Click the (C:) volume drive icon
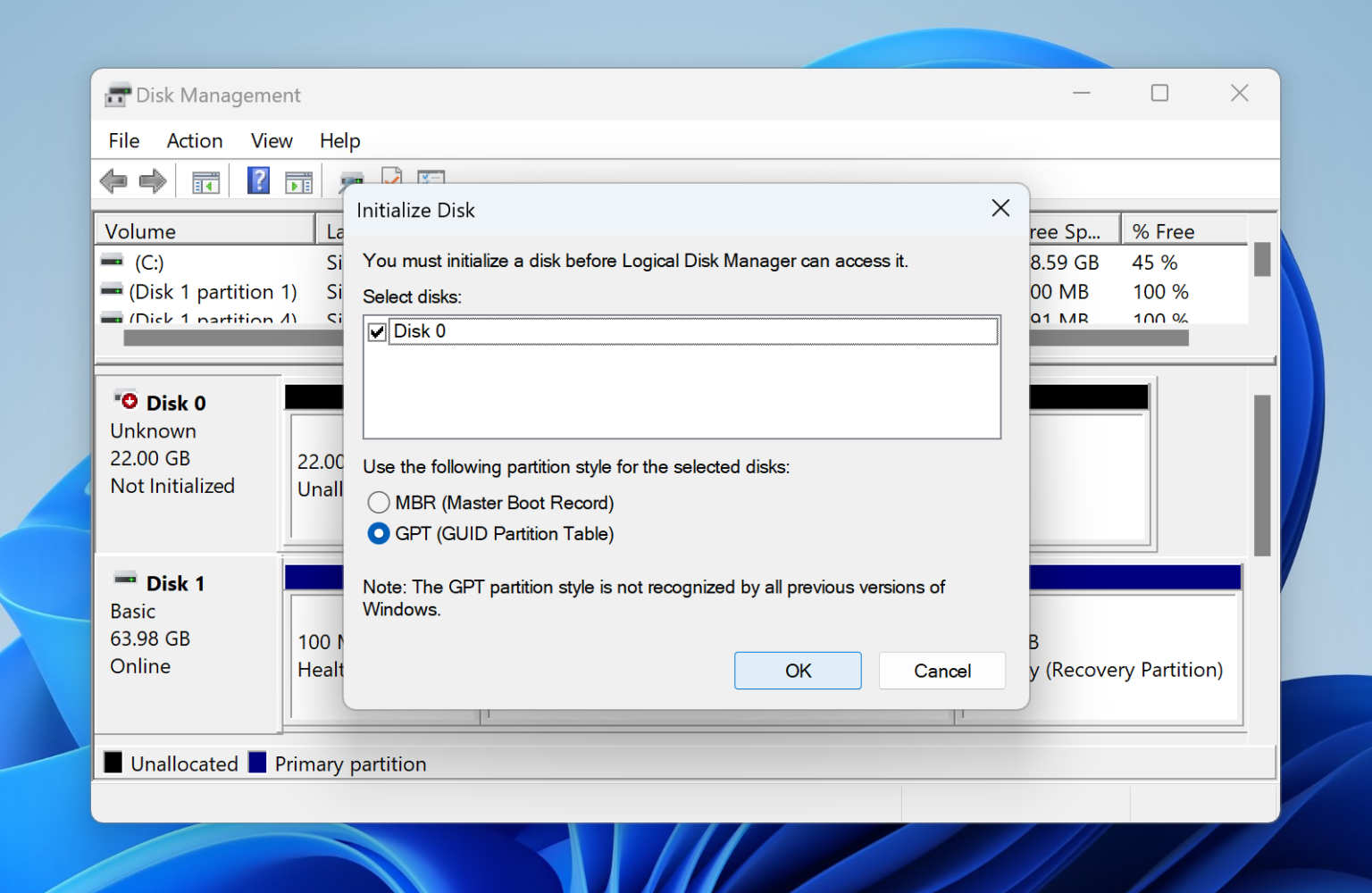 (113, 262)
